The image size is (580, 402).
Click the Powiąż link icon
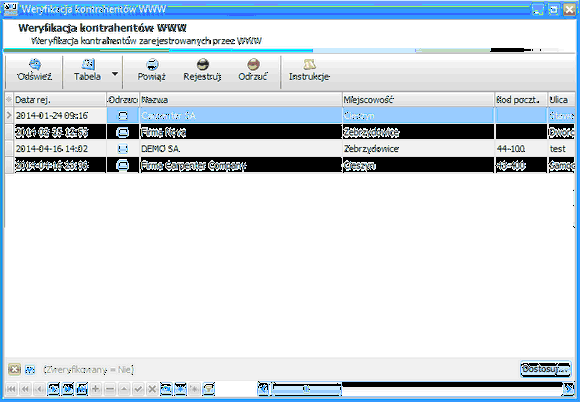coord(152,64)
